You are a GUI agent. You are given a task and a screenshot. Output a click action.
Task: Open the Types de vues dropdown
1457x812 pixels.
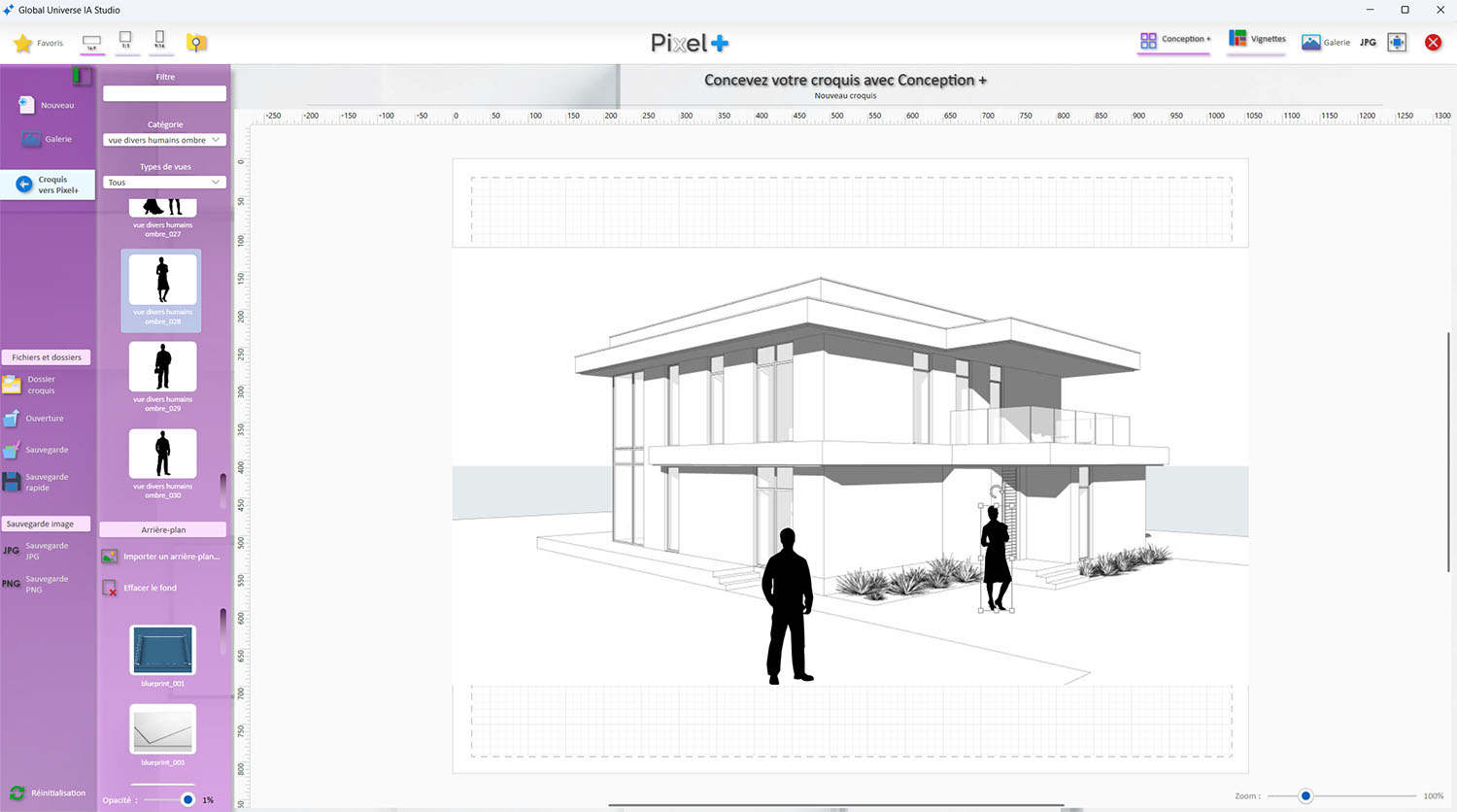pos(164,183)
